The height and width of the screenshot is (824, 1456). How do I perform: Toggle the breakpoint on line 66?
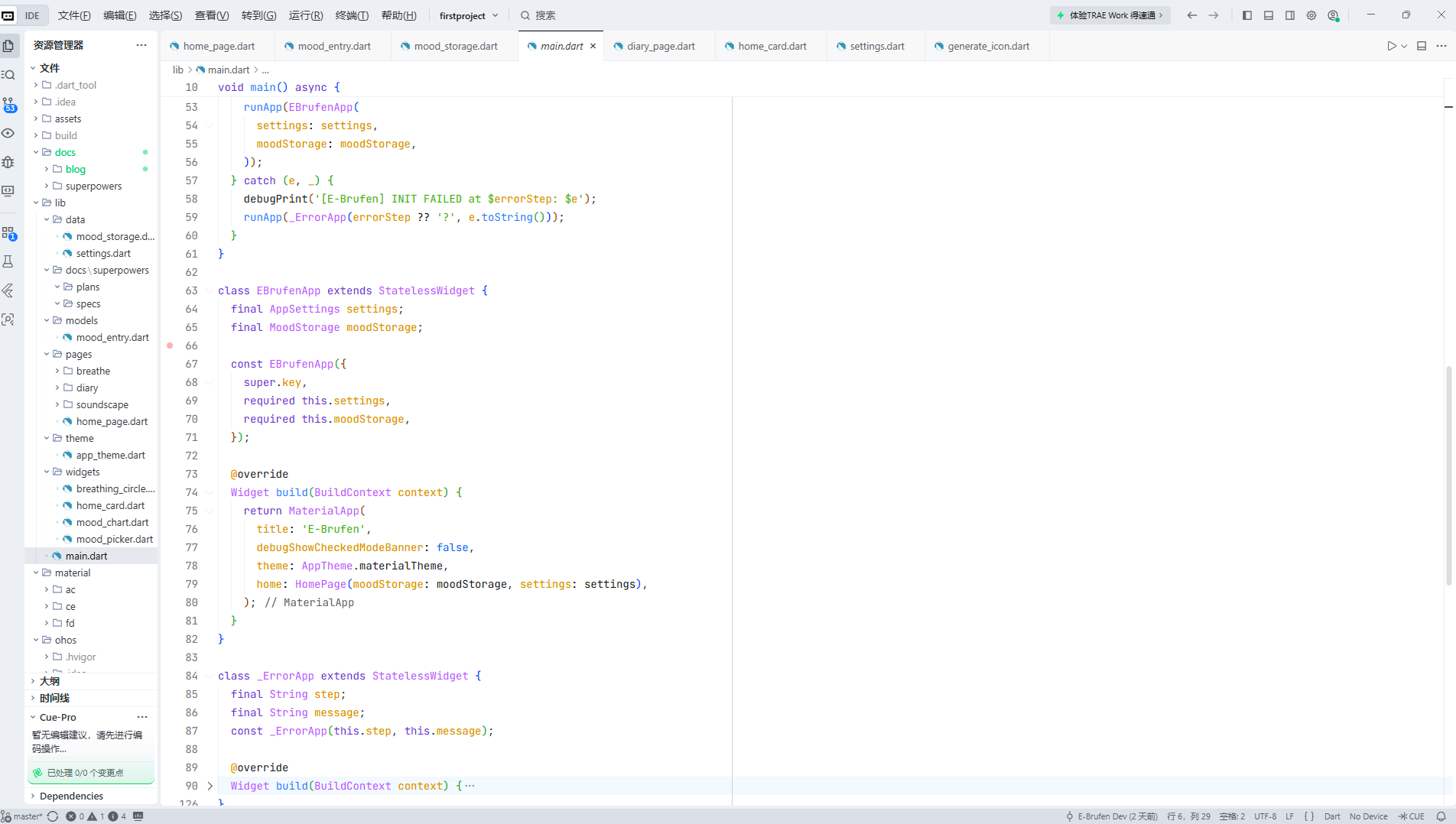pyautogui.click(x=170, y=345)
